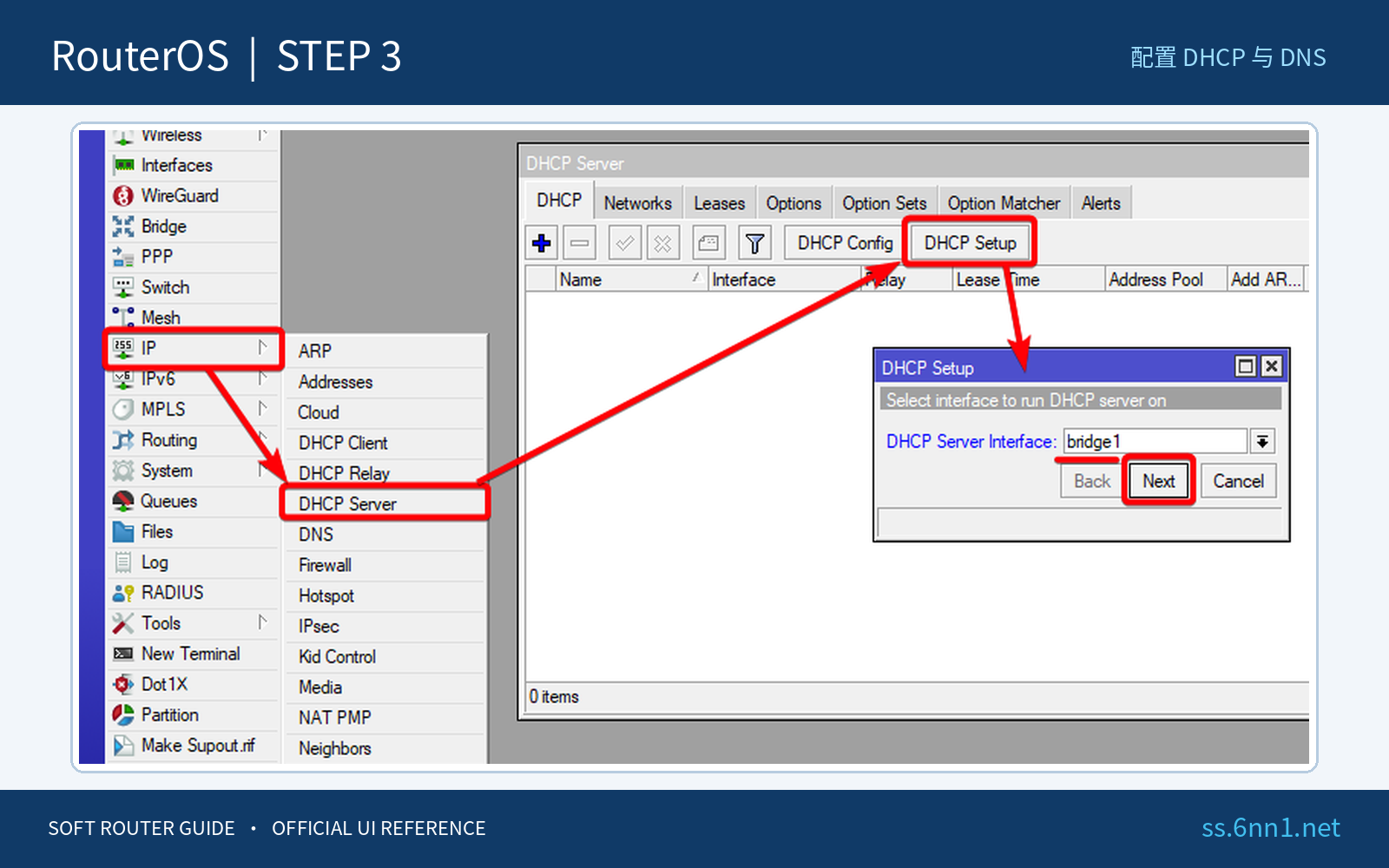Click the WireGuard icon in the menu

point(124,196)
